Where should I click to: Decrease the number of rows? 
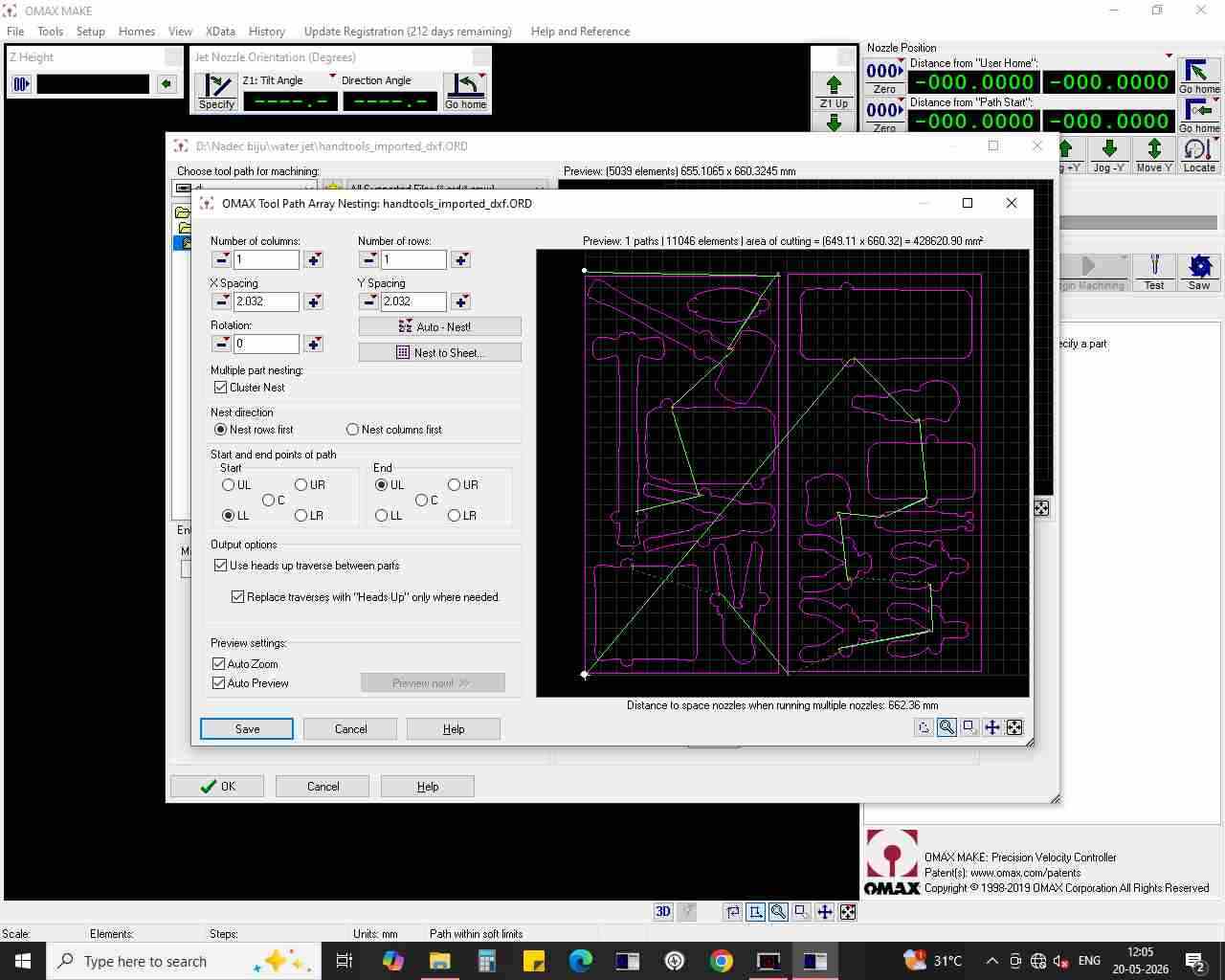click(x=368, y=259)
